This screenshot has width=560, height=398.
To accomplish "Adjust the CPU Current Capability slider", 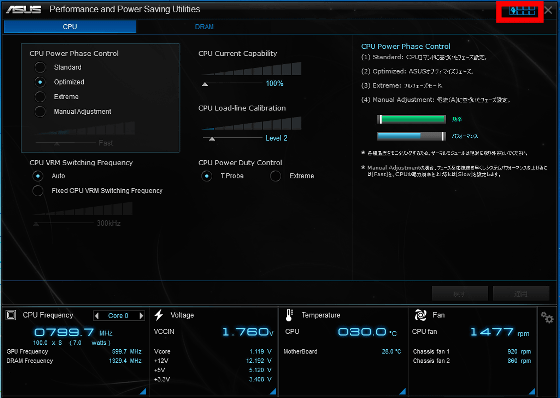I will coord(205,84).
